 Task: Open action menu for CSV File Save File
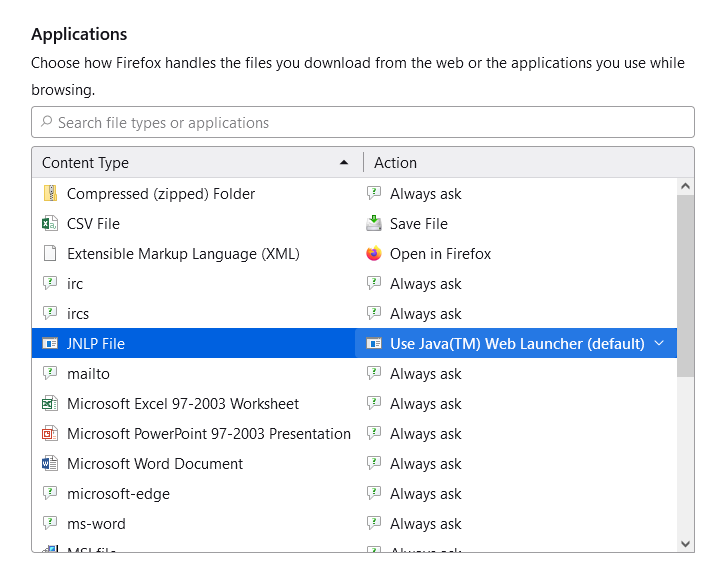516,224
